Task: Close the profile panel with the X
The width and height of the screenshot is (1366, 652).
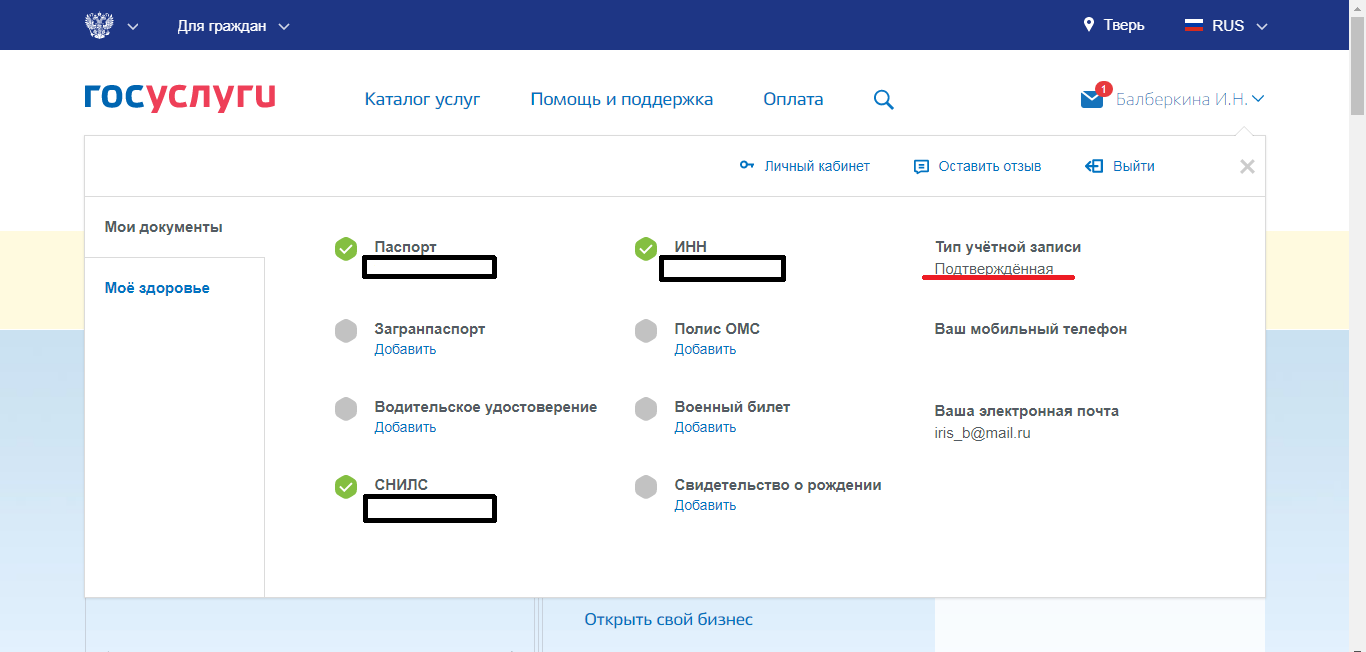Action: tap(1247, 167)
